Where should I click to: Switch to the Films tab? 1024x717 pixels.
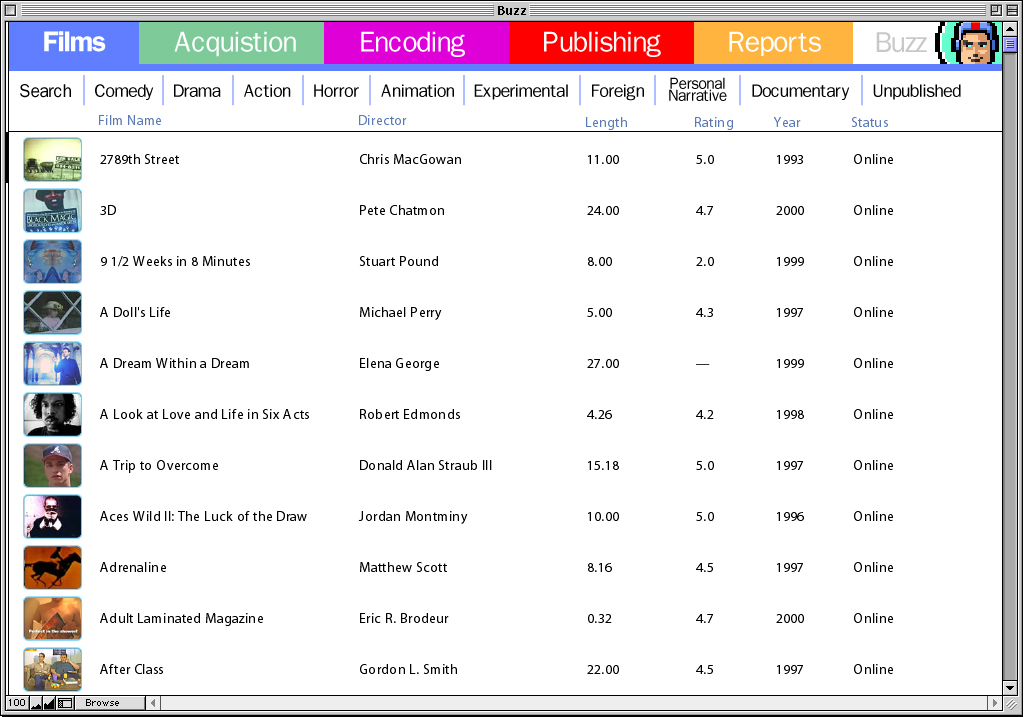click(x=74, y=42)
